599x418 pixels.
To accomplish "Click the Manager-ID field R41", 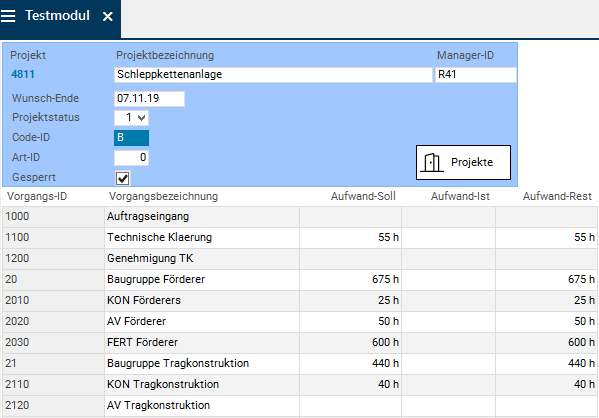I will coord(476,75).
